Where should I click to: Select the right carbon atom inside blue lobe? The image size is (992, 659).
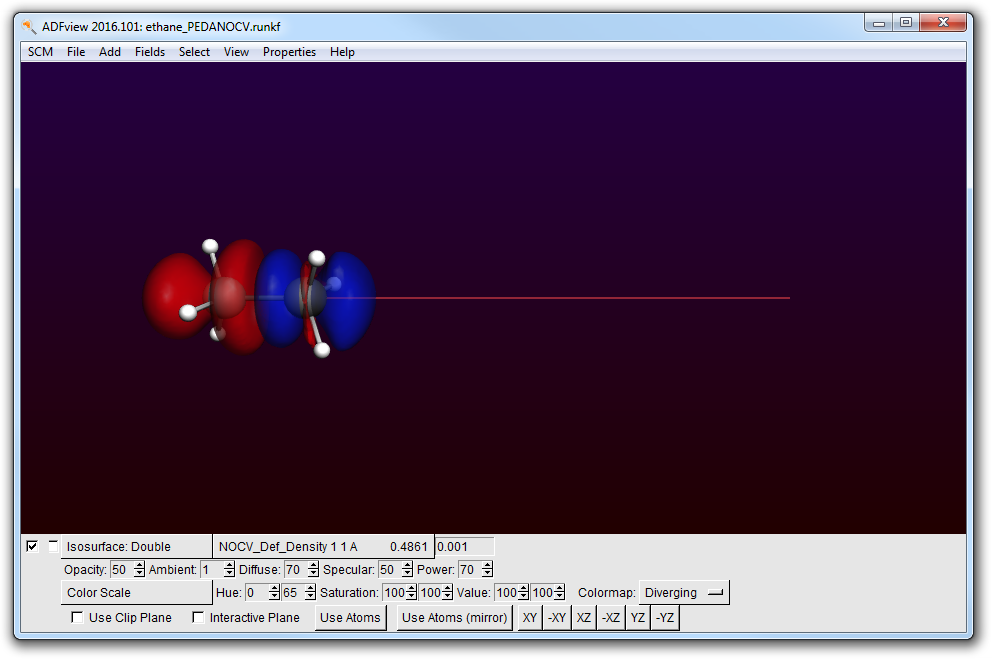tap(304, 298)
